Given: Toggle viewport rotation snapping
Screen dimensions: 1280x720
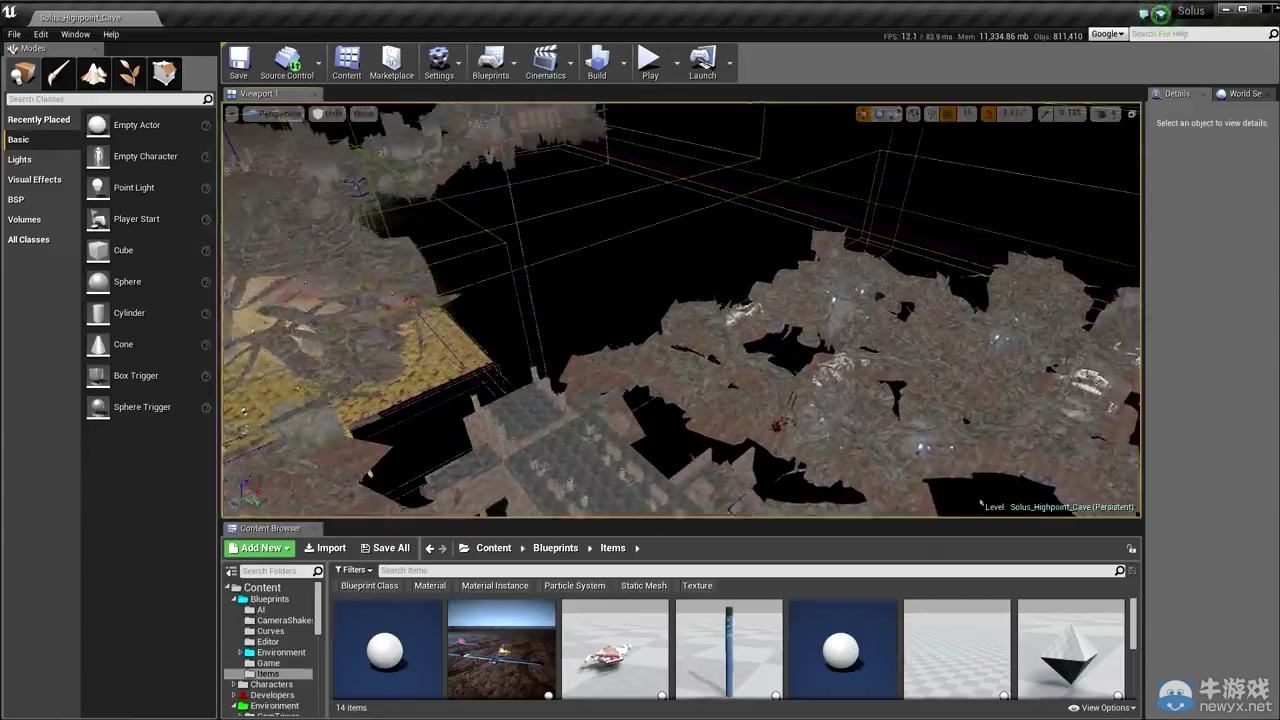Looking at the screenshot, I should click(x=988, y=114).
